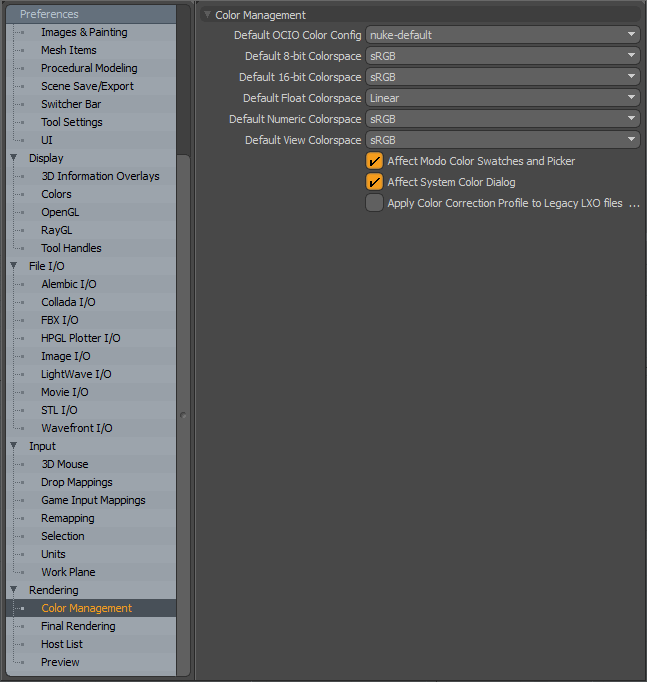
Task: Open Game Input Mappings settings
Action: (93, 500)
